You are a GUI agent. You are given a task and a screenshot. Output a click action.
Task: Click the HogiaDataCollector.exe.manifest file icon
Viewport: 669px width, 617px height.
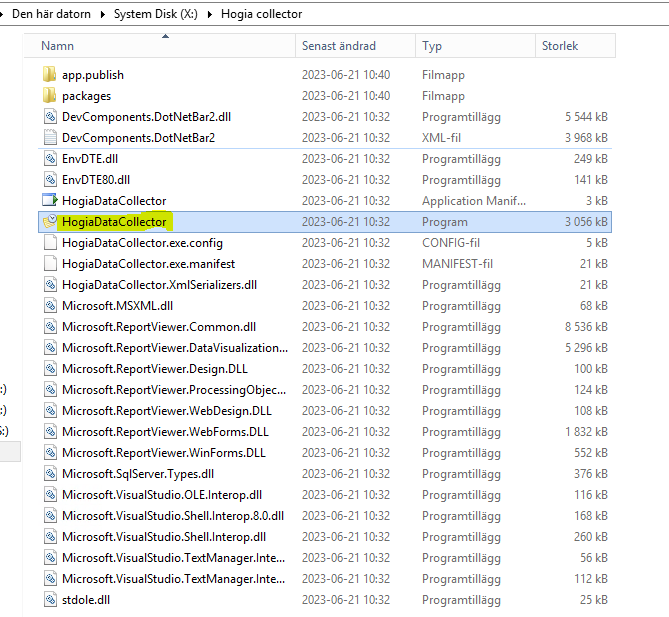51,264
